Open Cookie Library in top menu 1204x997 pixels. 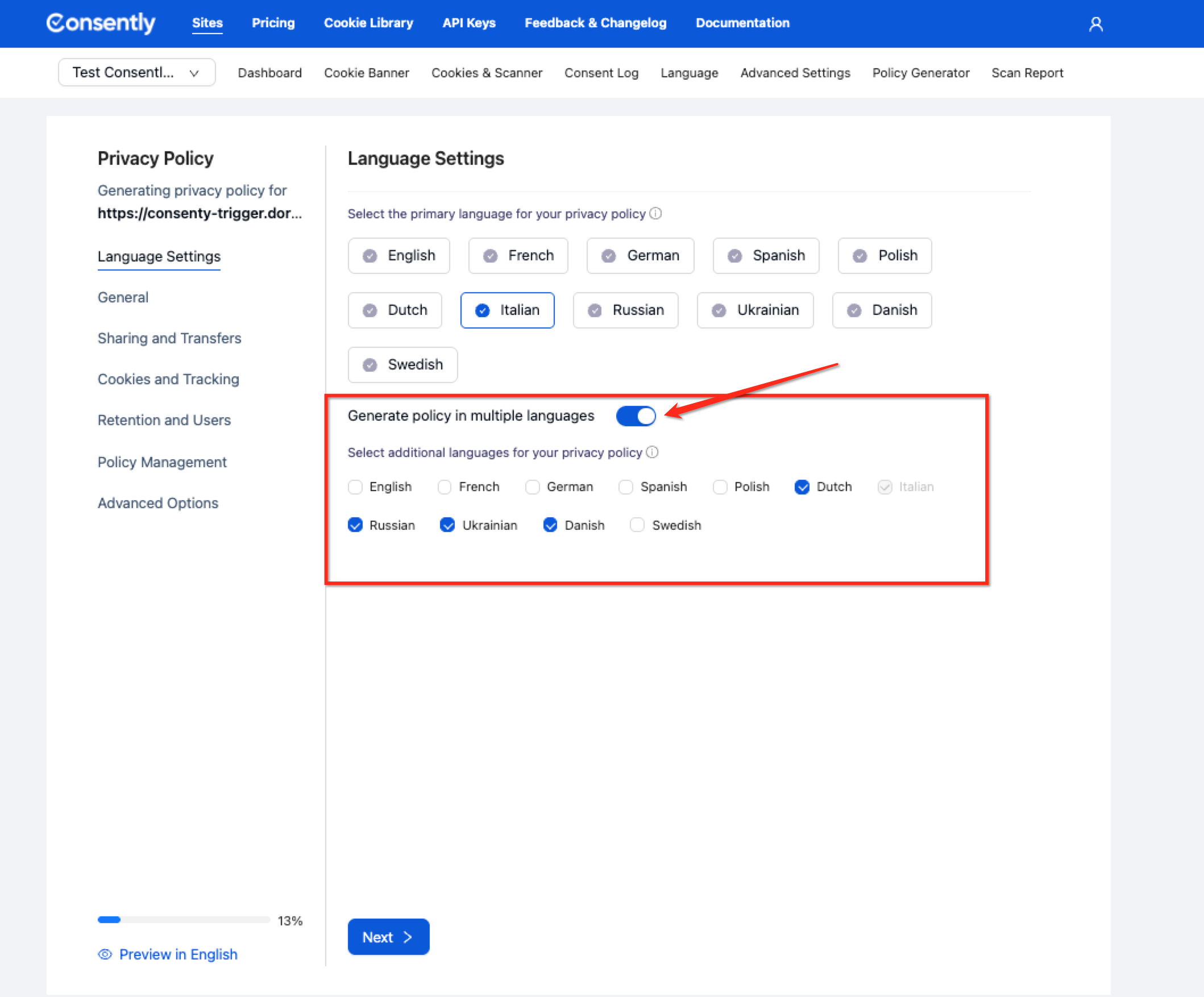[x=368, y=23]
